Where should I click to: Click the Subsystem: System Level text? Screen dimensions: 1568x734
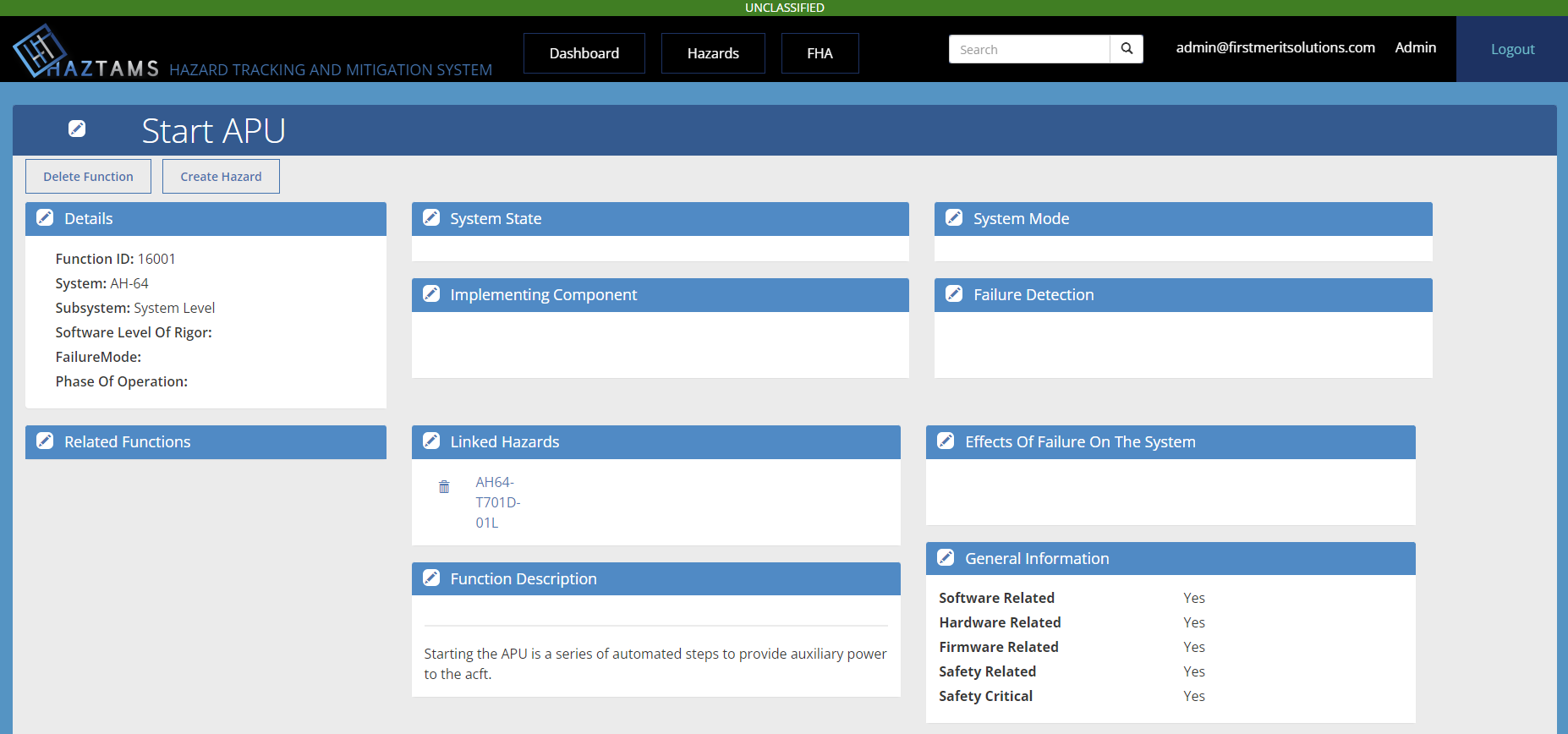pos(135,308)
